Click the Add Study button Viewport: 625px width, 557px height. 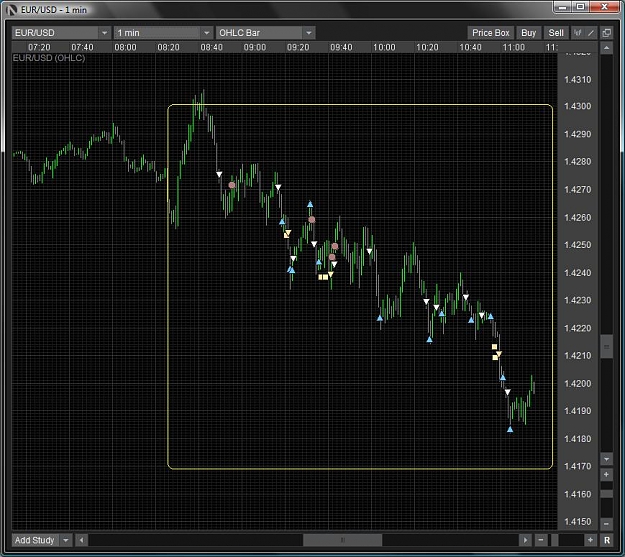point(35,540)
